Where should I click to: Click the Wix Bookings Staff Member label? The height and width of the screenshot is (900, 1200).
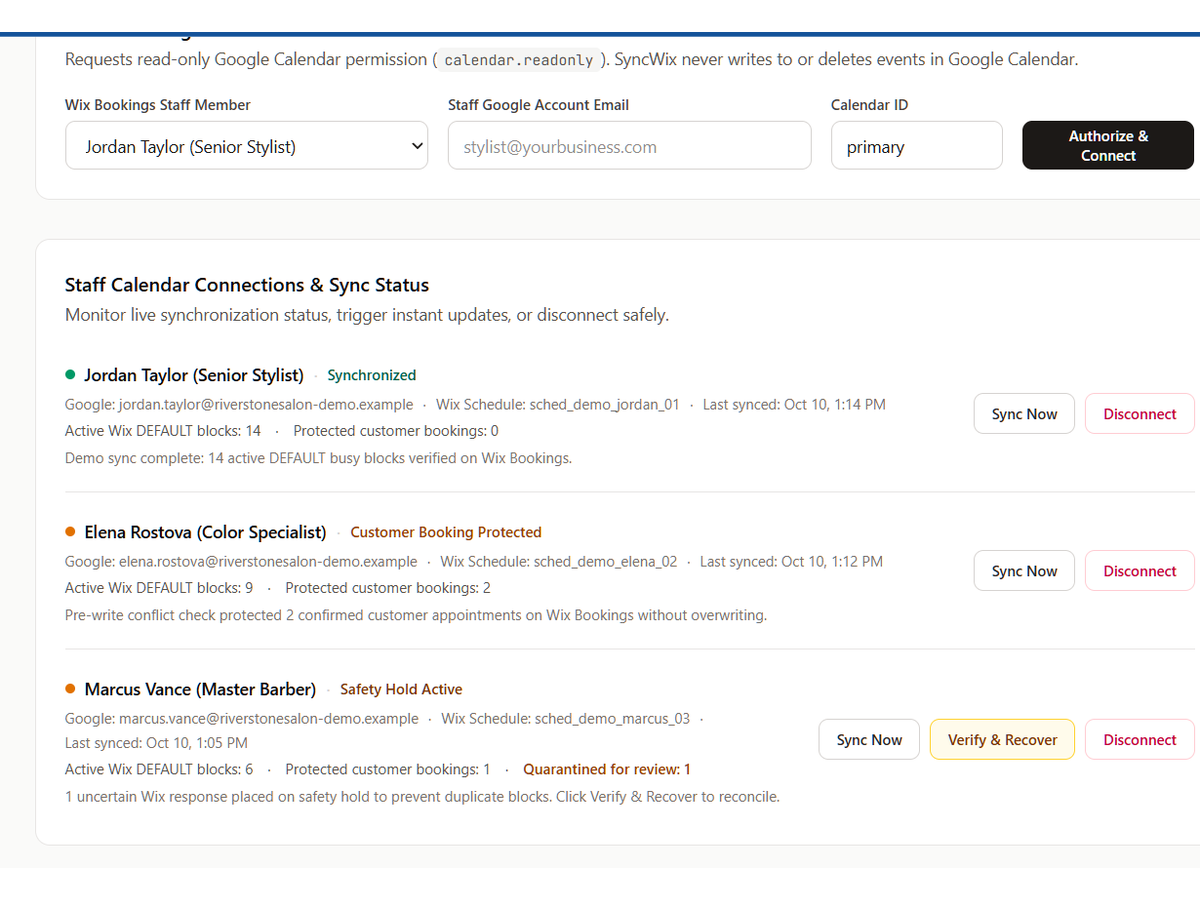tap(158, 105)
